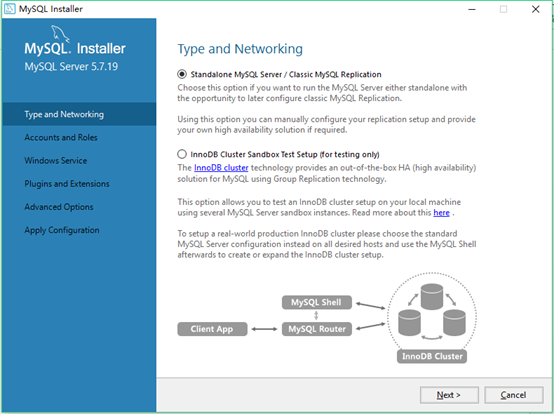554x414 pixels.
Task: Click the InnoDB Cluster diagram label
Action: [x=432, y=356]
